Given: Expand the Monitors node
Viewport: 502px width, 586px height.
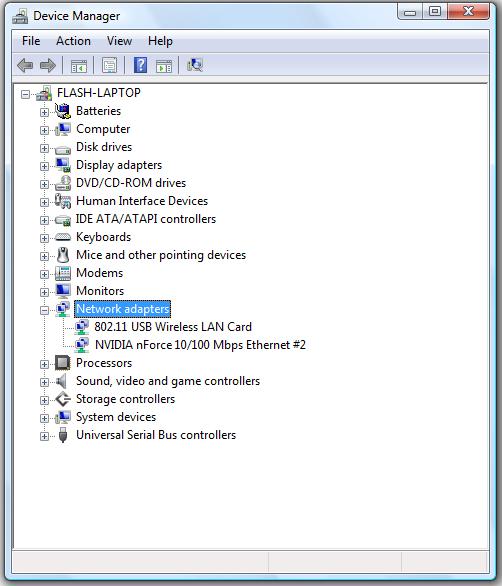Looking at the screenshot, I should click(x=44, y=292).
